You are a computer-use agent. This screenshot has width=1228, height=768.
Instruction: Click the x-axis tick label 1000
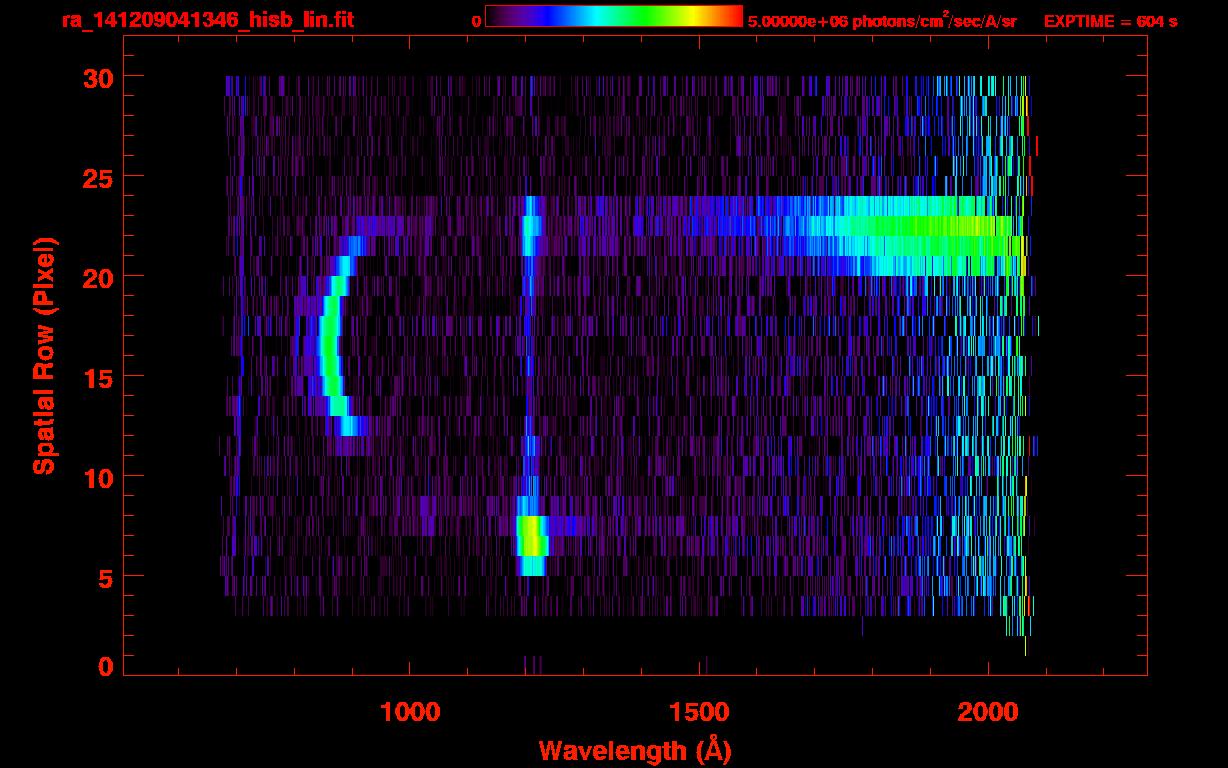click(410, 712)
